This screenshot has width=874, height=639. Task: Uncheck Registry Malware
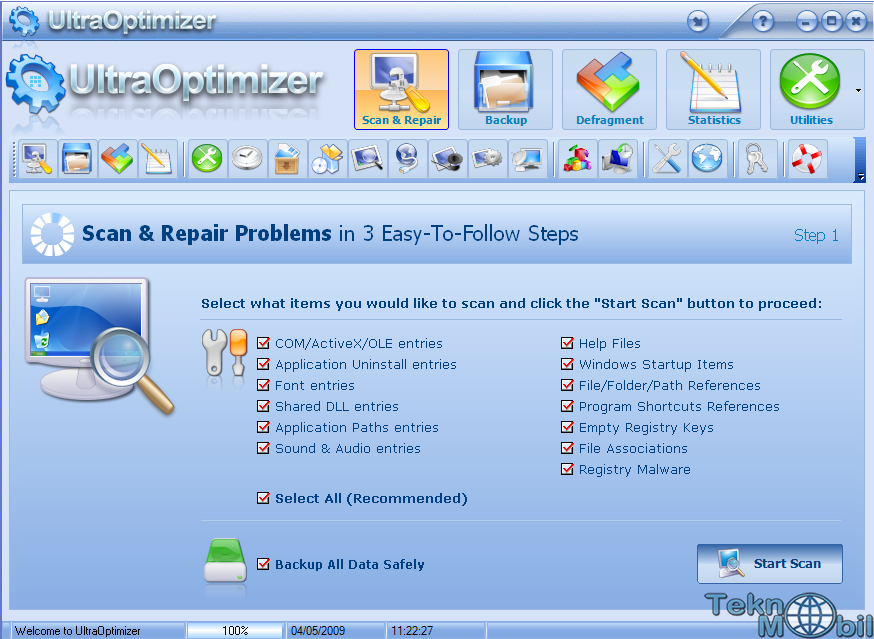(x=567, y=469)
